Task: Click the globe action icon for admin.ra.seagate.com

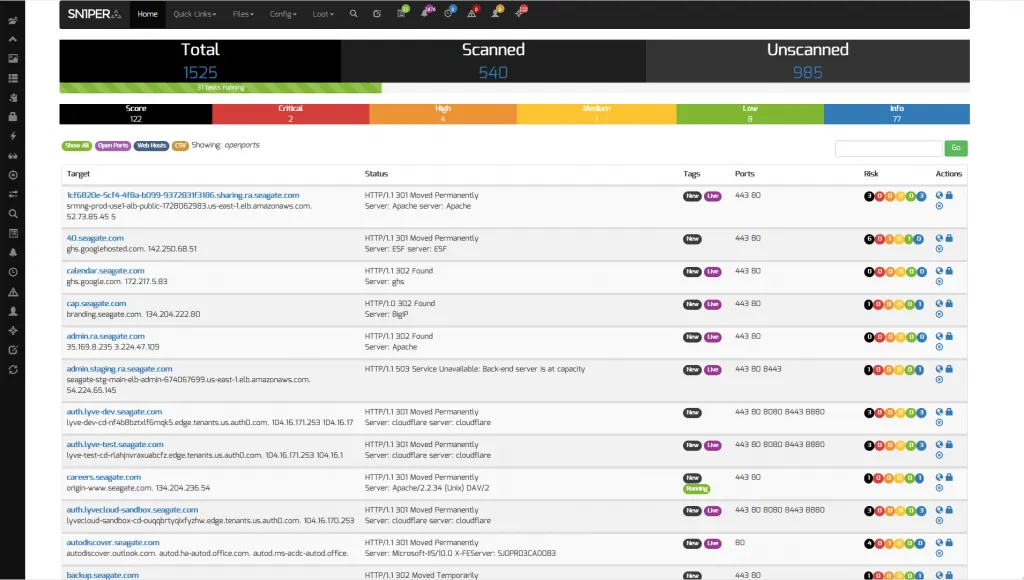Action: click(939, 336)
